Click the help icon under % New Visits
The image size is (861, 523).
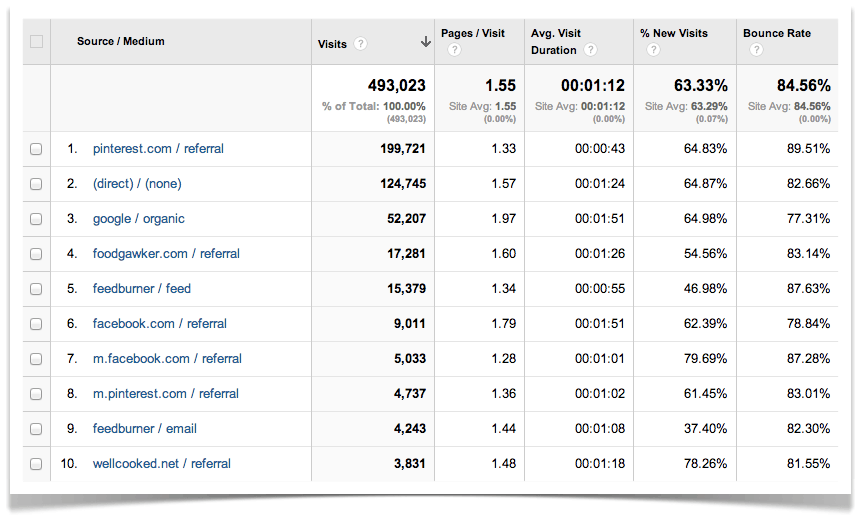pos(653,50)
